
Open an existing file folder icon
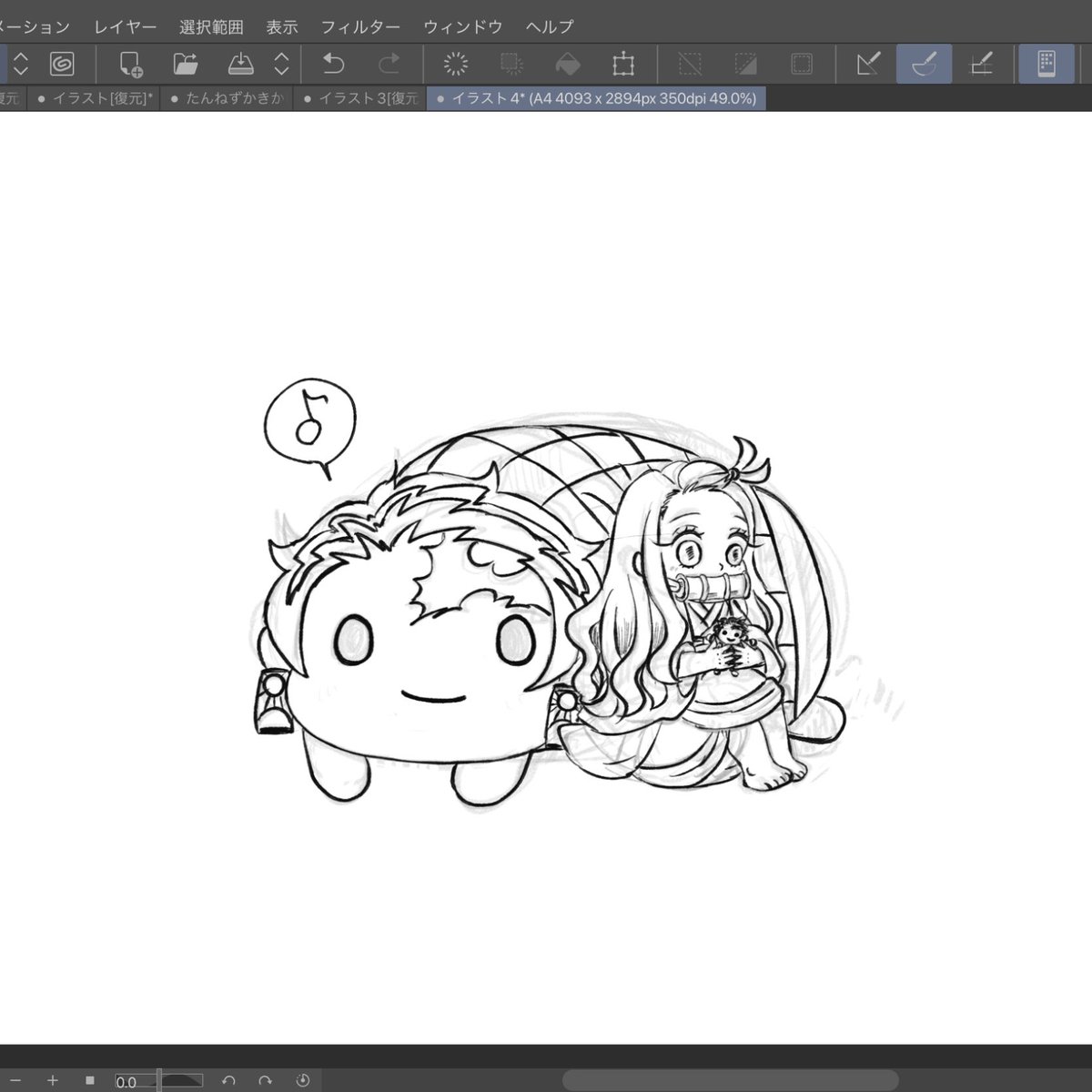coord(186,64)
